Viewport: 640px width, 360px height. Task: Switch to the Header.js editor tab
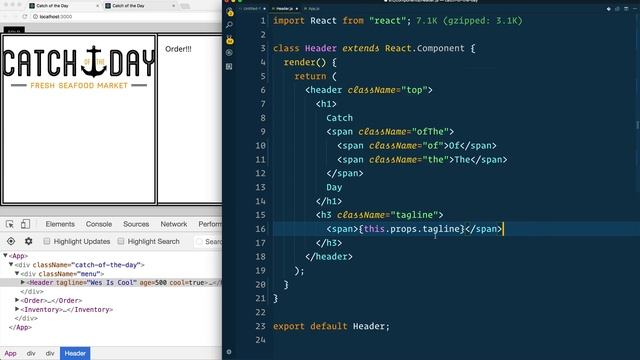[285, 9]
